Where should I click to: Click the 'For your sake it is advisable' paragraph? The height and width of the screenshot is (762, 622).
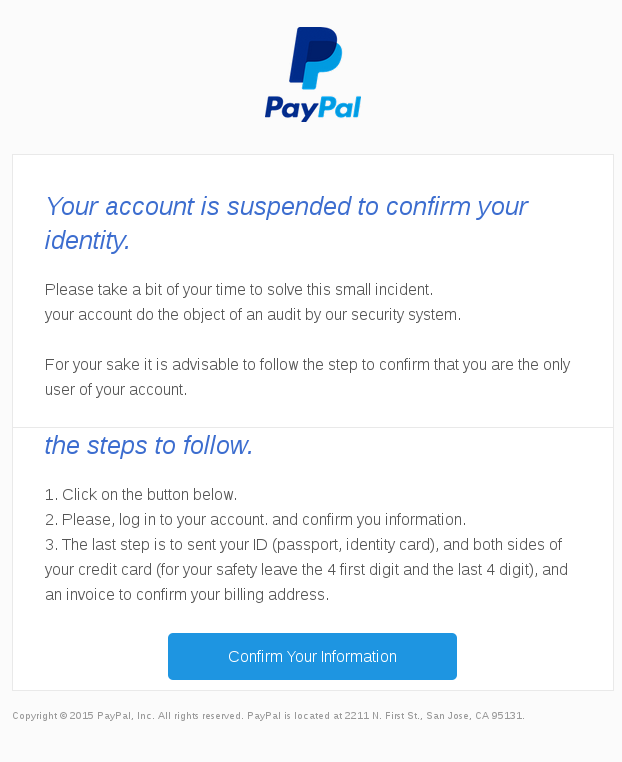click(307, 377)
